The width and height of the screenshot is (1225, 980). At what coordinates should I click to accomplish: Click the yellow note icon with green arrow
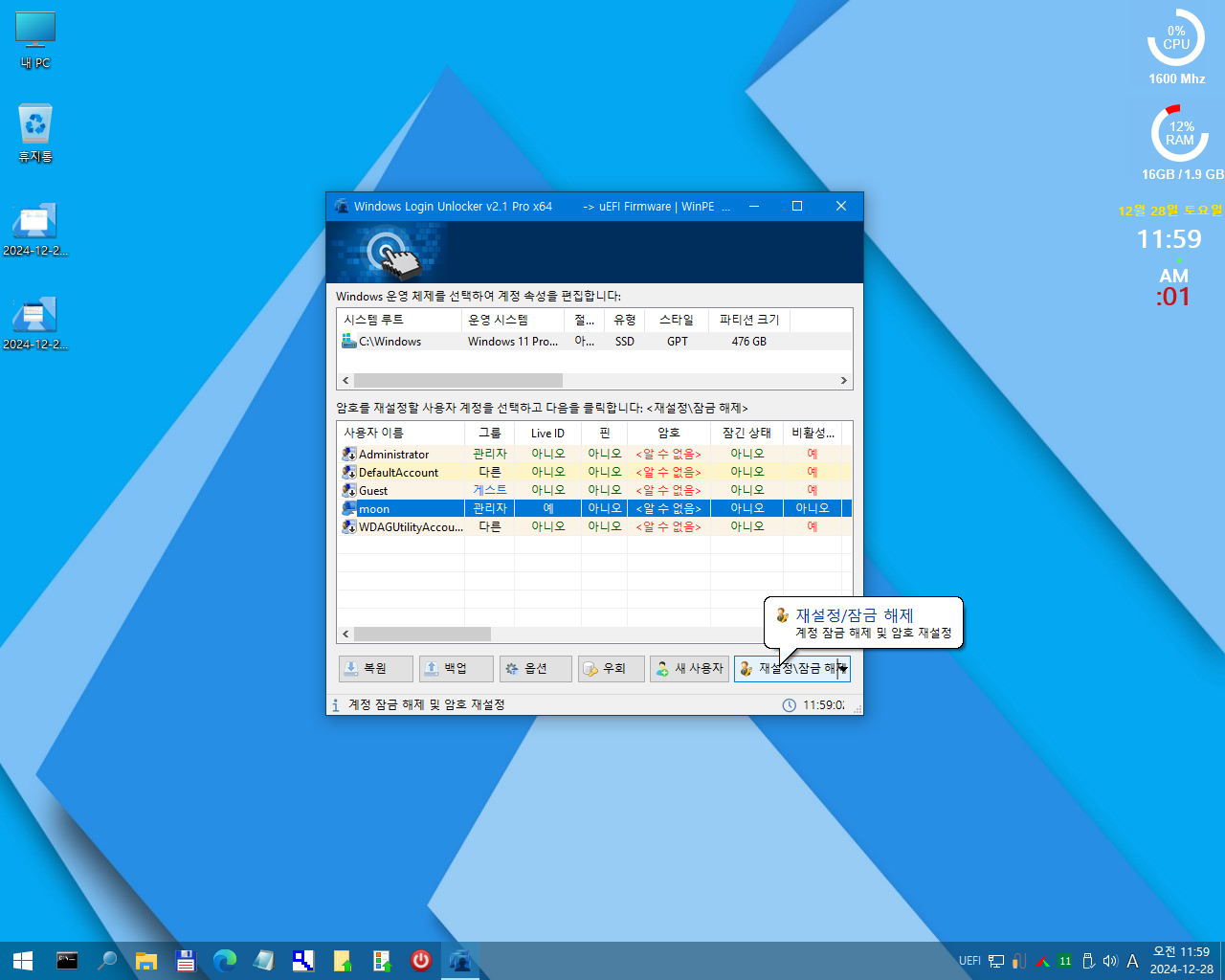343,961
